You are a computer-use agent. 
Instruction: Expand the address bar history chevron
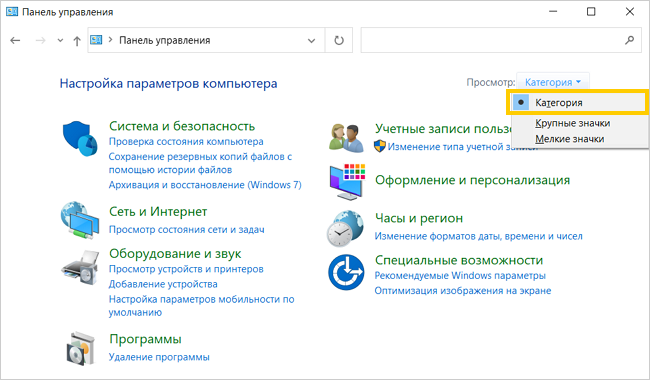click(x=311, y=41)
